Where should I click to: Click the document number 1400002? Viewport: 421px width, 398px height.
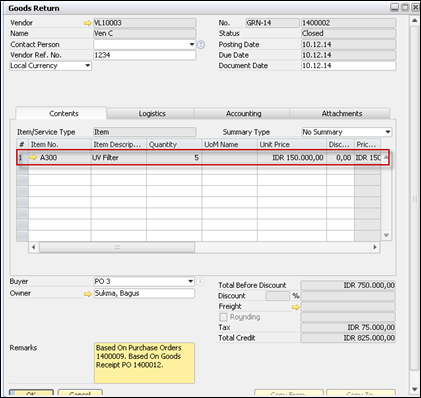[x=349, y=23]
